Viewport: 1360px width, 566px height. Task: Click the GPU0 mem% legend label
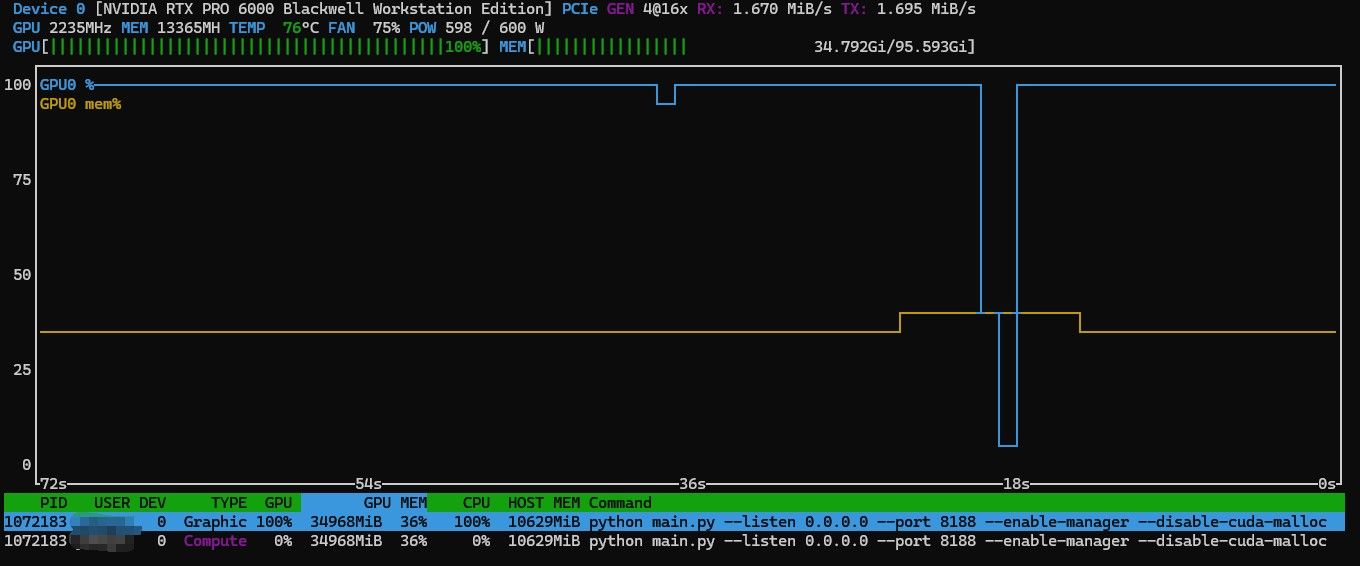click(81, 104)
